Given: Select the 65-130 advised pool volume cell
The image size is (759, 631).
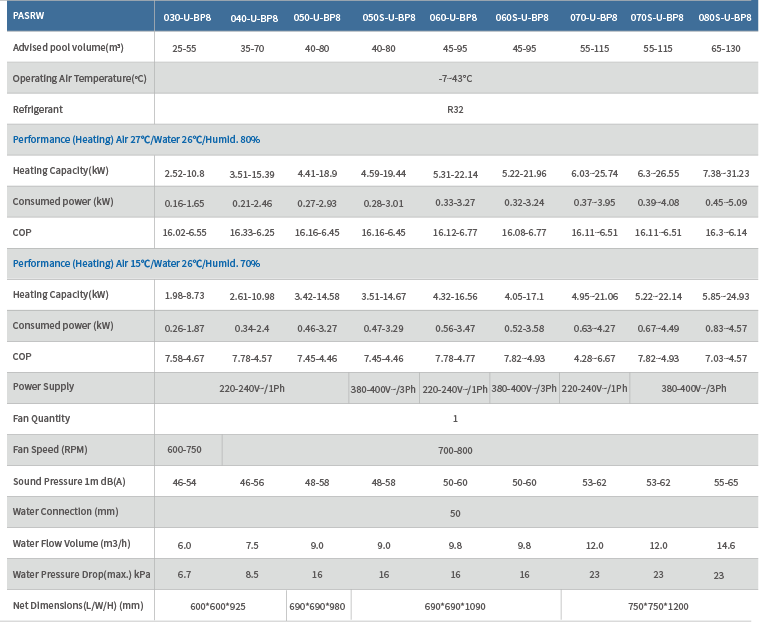Looking at the screenshot, I should point(725,48).
